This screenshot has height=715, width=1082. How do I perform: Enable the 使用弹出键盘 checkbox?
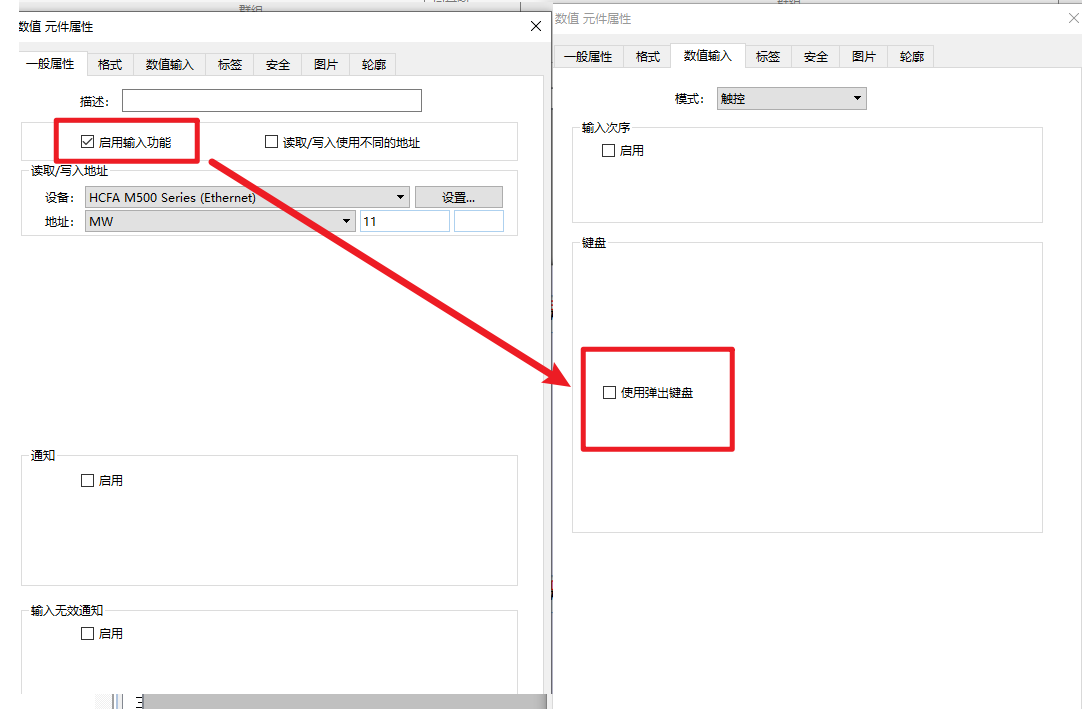click(609, 392)
